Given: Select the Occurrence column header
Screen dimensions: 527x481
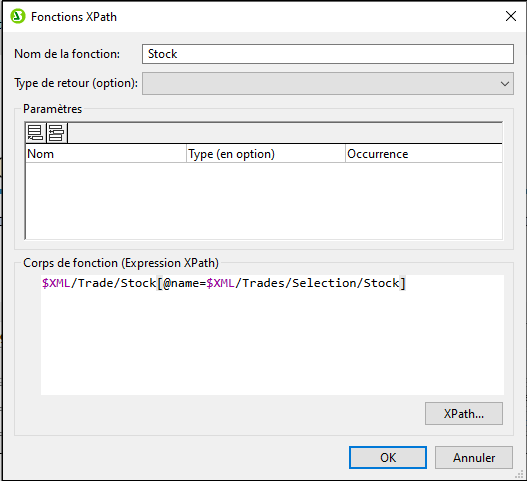Looking at the screenshot, I should click(x=424, y=154).
